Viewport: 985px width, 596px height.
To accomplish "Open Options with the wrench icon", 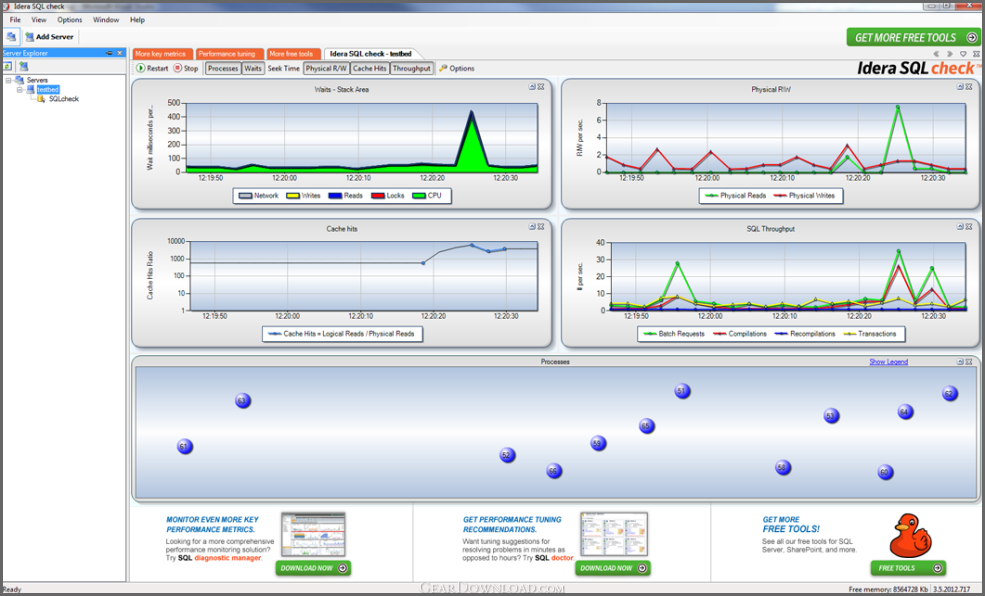I will [x=443, y=69].
